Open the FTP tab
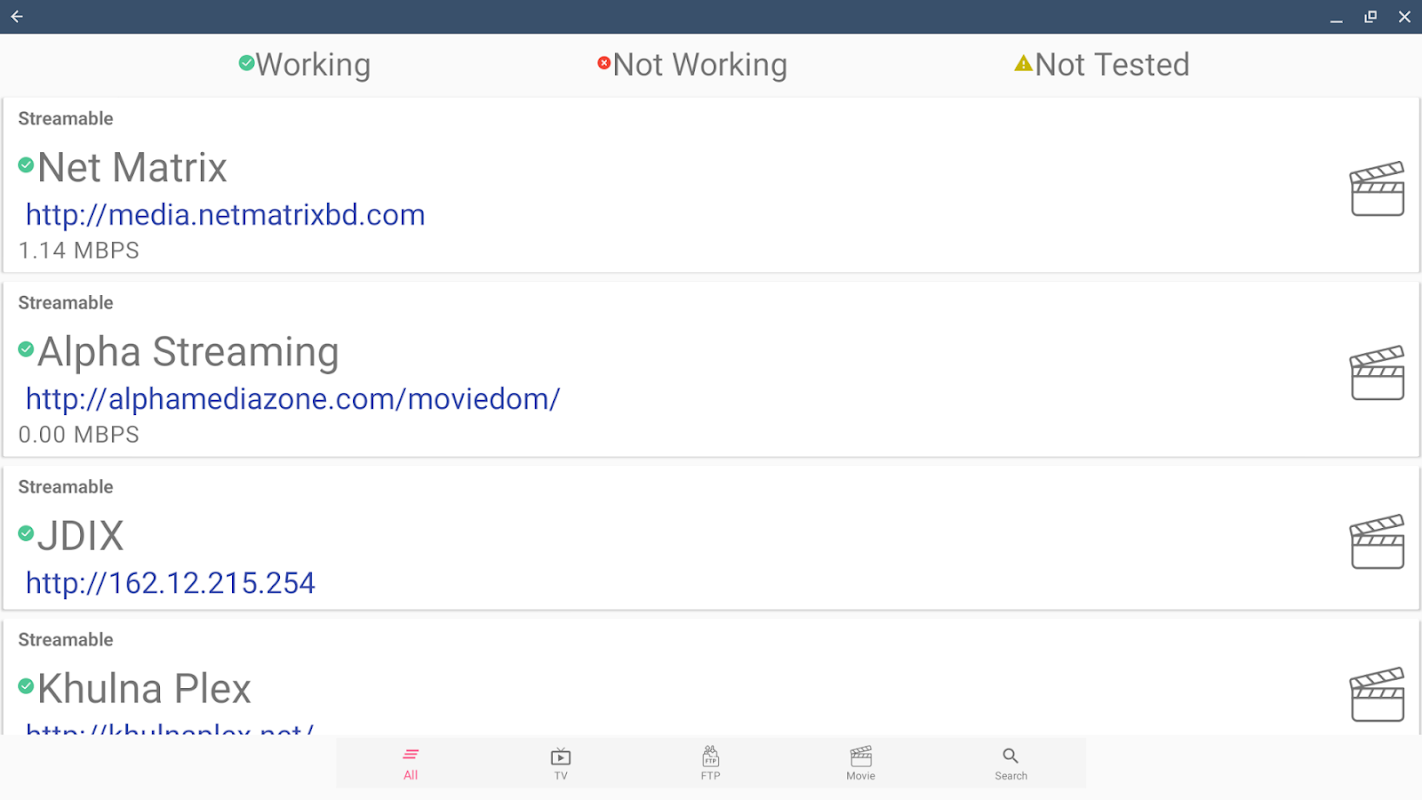Viewport: 1422px width, 800px height. (x=711, y=763)
